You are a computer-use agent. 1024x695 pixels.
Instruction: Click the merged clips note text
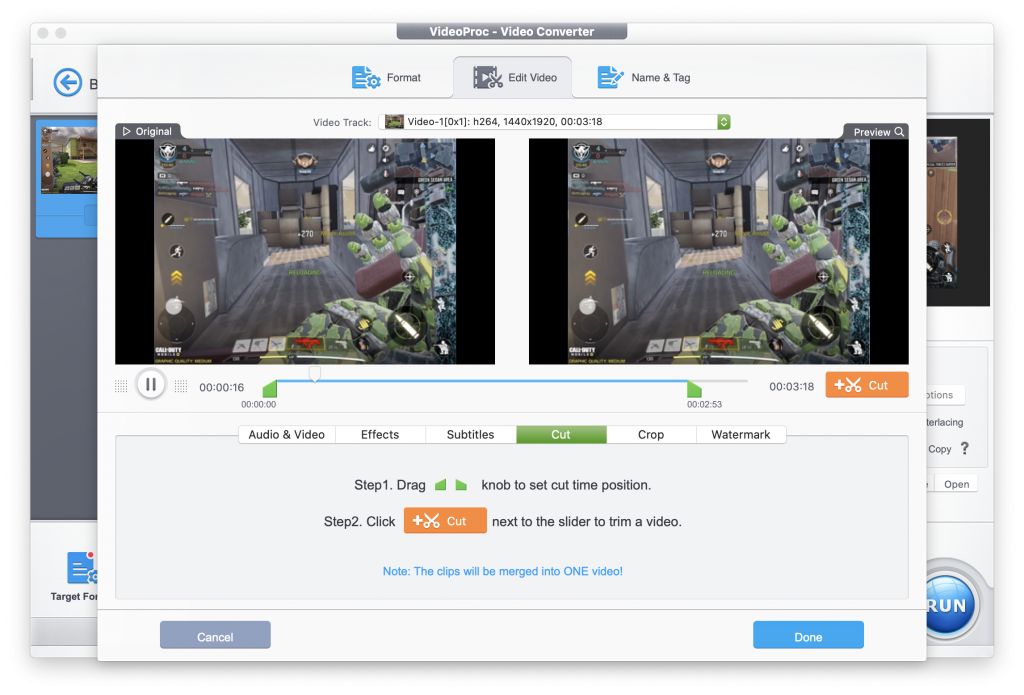502,571
